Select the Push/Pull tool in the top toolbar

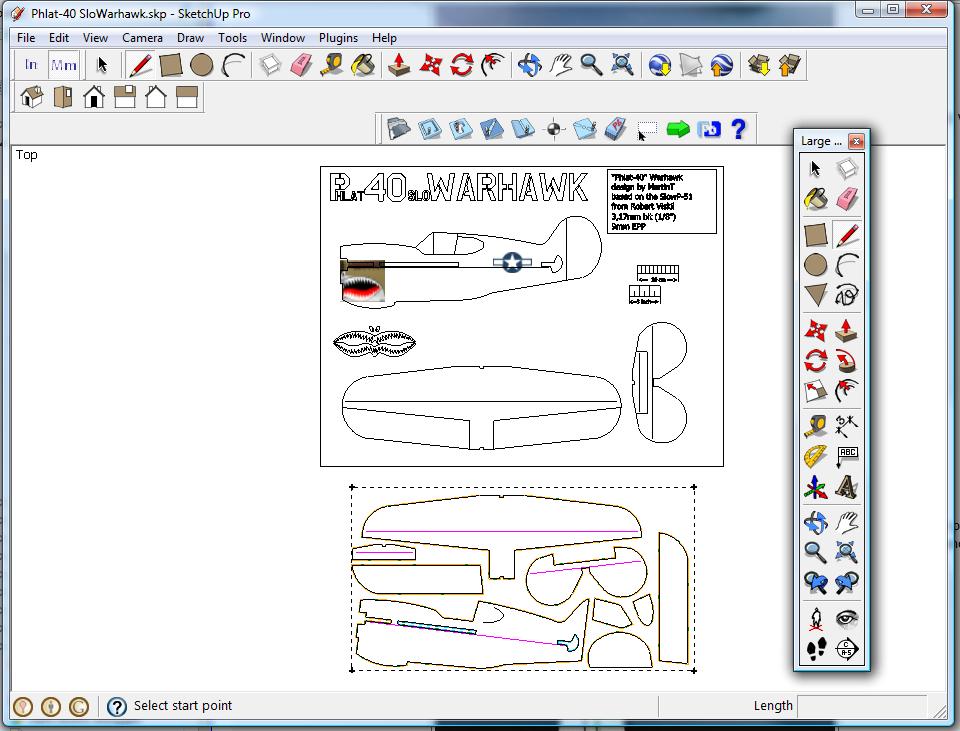[x=399, y=66]
